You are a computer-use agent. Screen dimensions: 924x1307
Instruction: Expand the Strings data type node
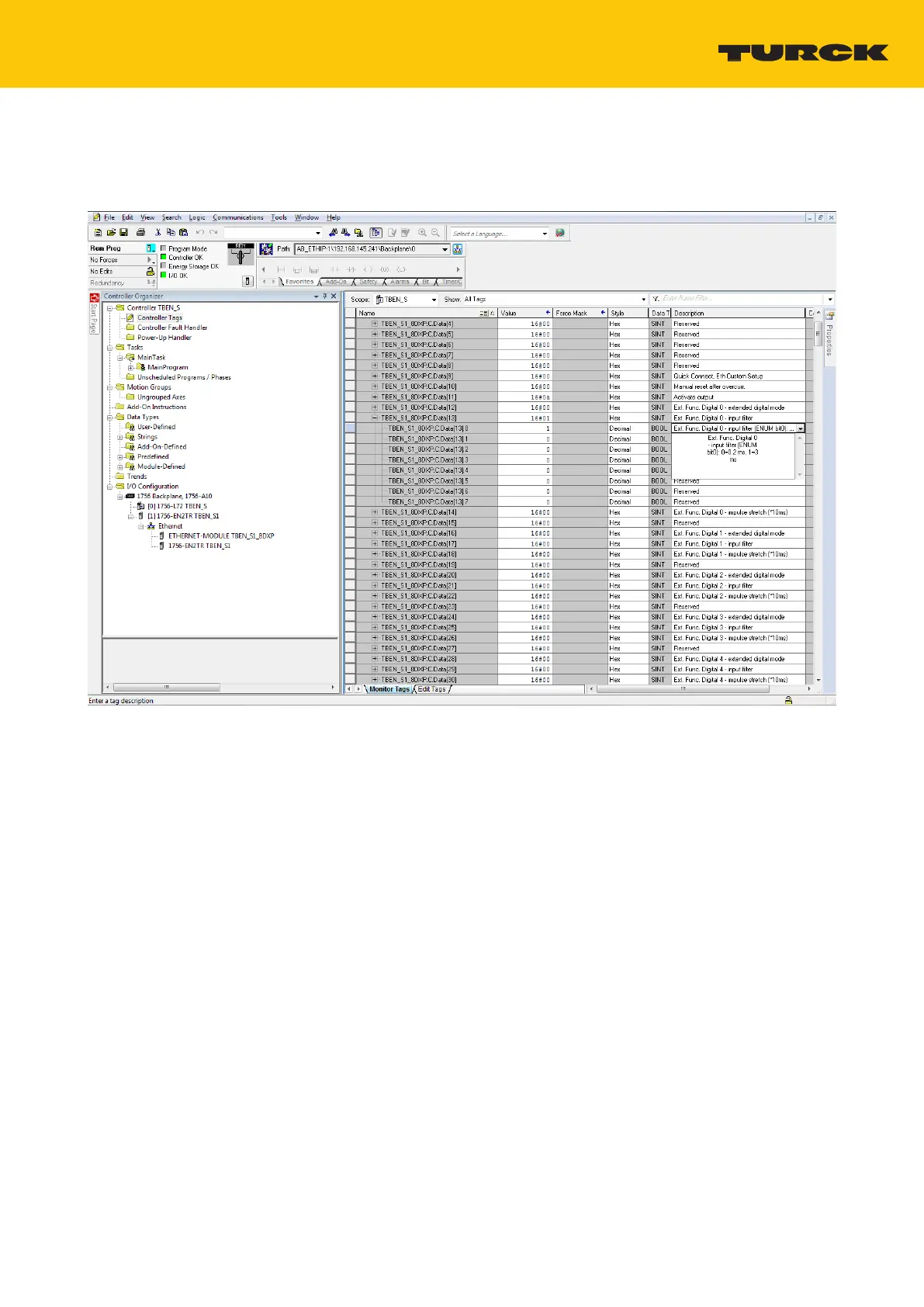[x=120, y=437]
